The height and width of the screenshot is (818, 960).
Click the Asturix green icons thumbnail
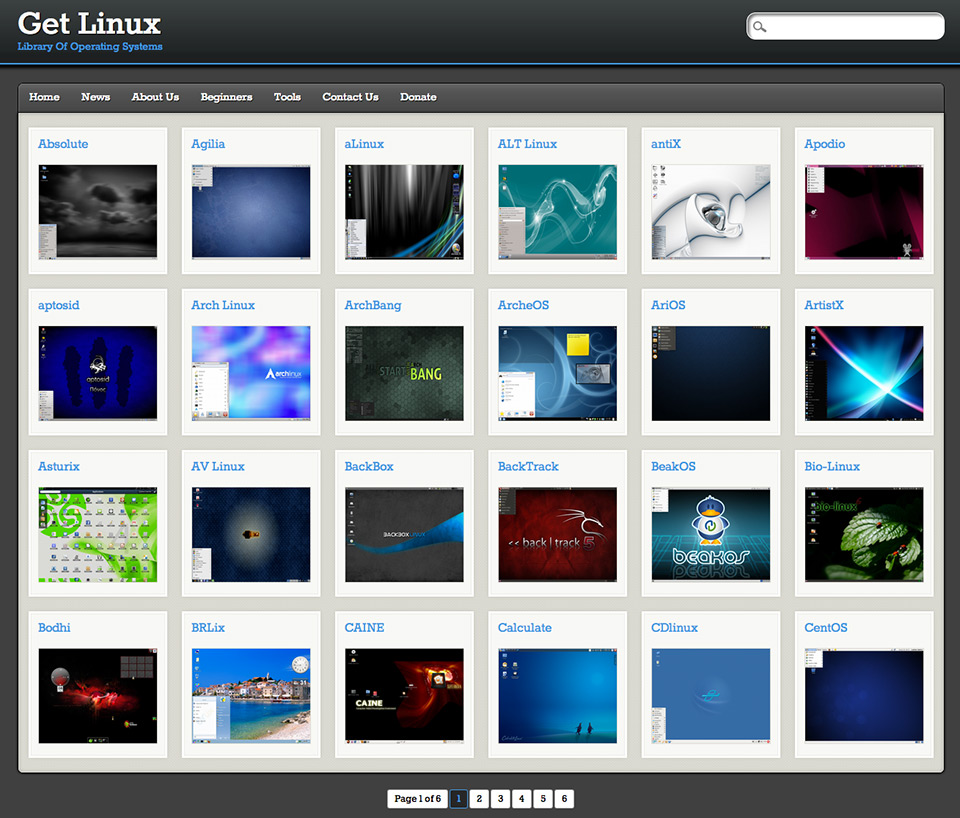[98, 535]
